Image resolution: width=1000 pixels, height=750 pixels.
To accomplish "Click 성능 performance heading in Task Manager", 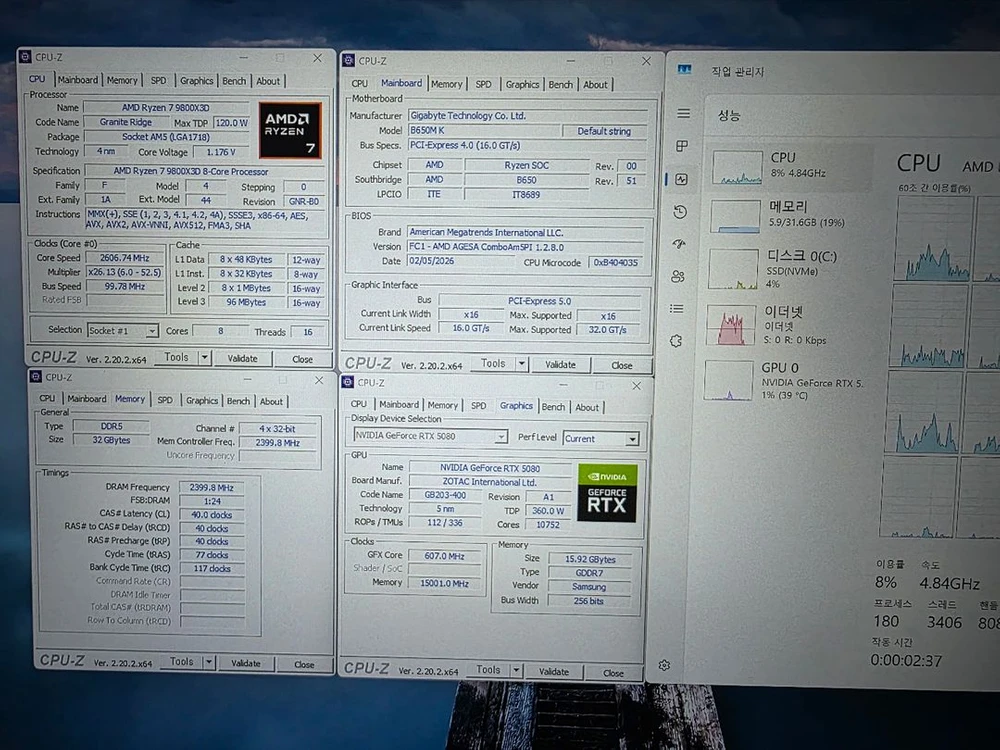I will pos(729,115).
